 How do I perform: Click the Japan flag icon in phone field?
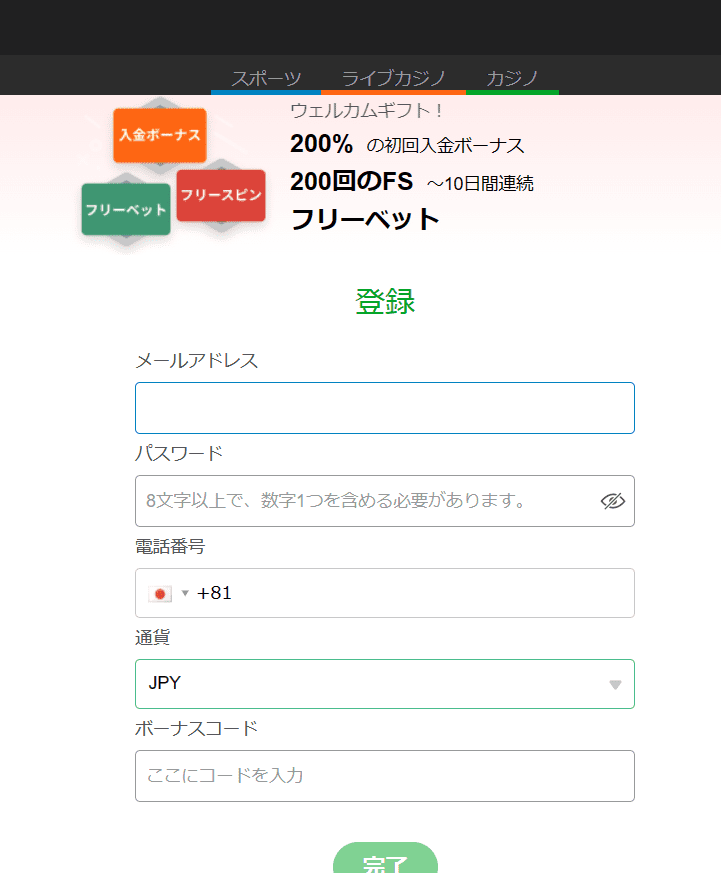coord(160,594)
